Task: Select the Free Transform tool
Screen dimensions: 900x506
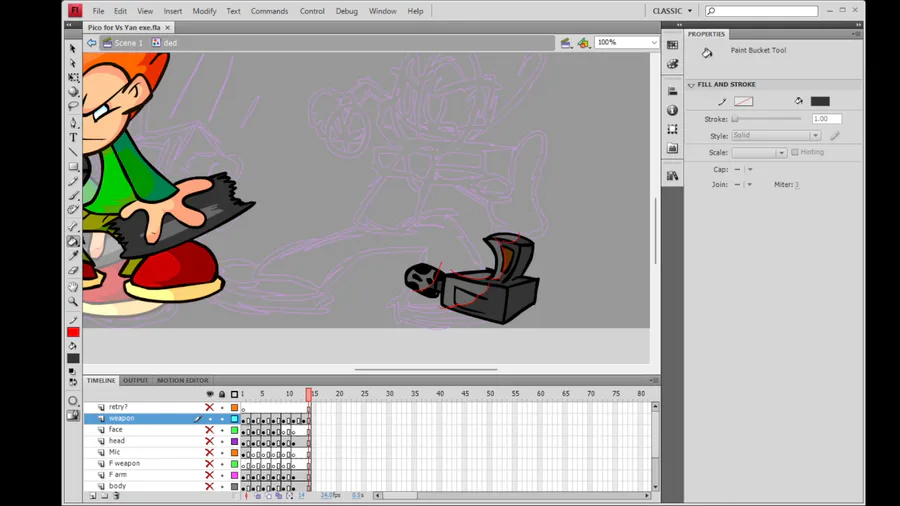Action: 73,77
